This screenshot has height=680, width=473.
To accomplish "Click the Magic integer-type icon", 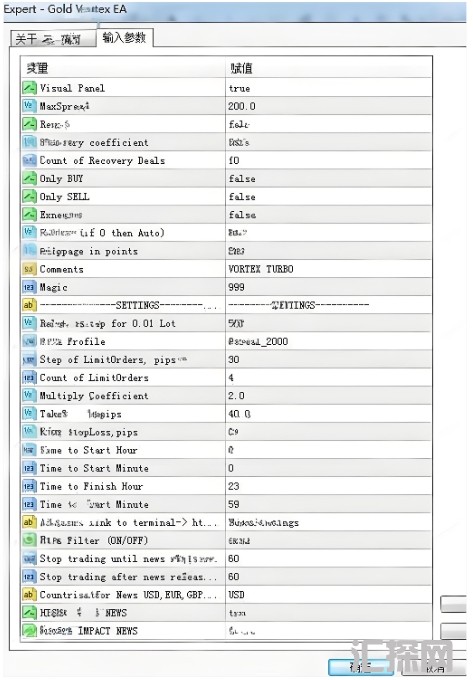I will [29, 287].
